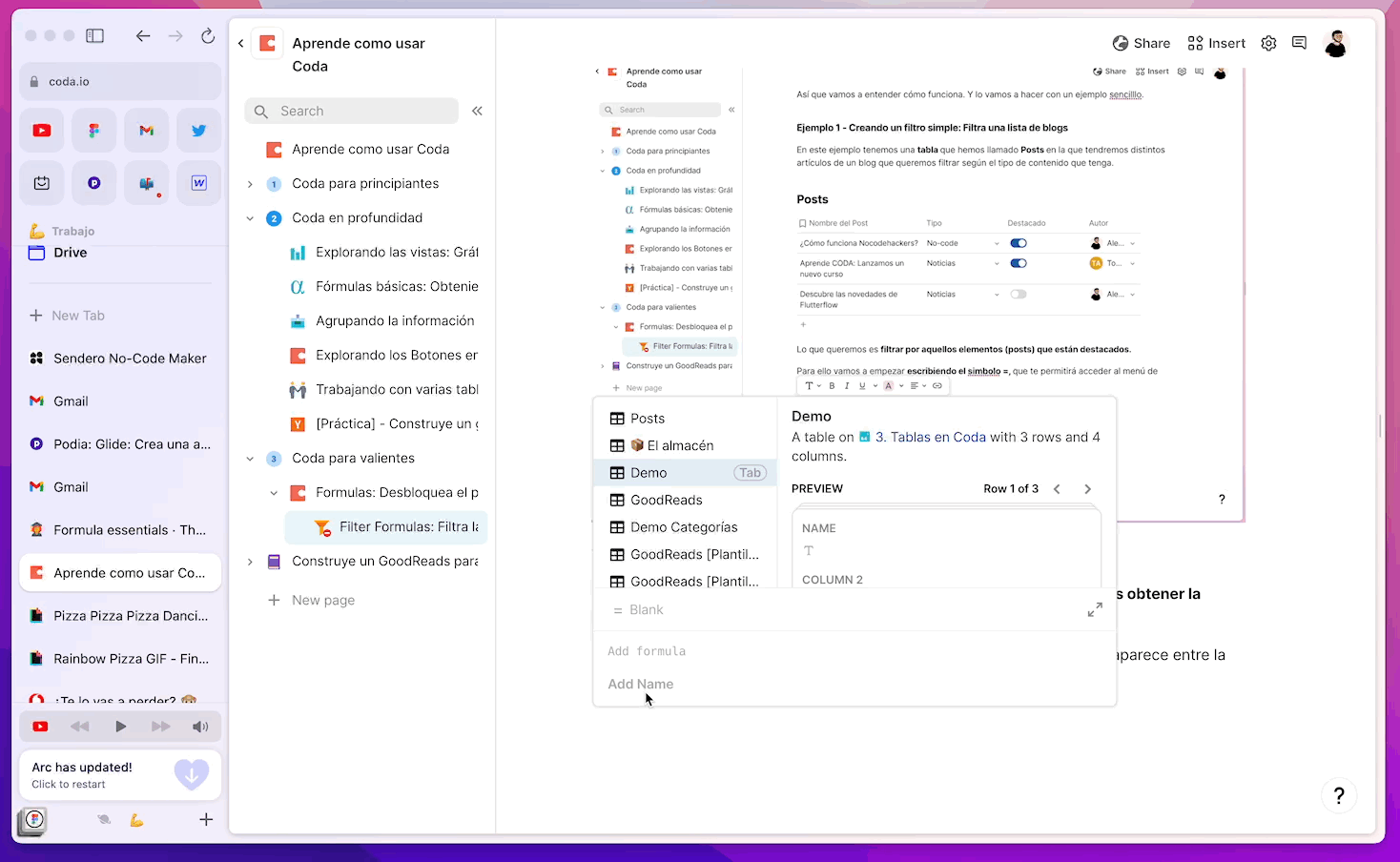Show previous row in Demo preview
The image size is (1400, 862).
point(1057,489)
